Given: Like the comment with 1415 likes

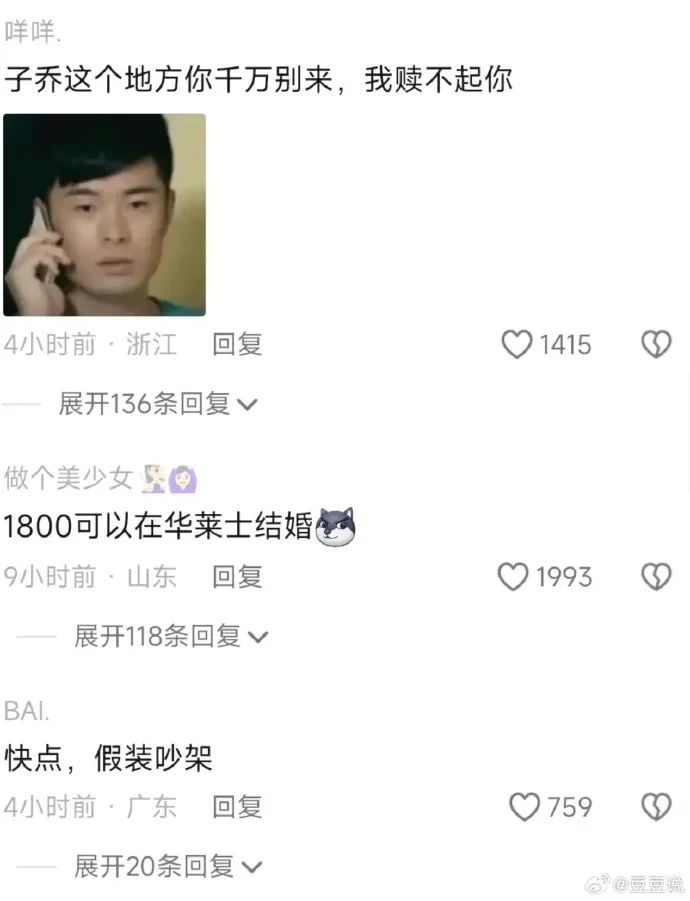Looking at the screenshot, I should [516, 344].
